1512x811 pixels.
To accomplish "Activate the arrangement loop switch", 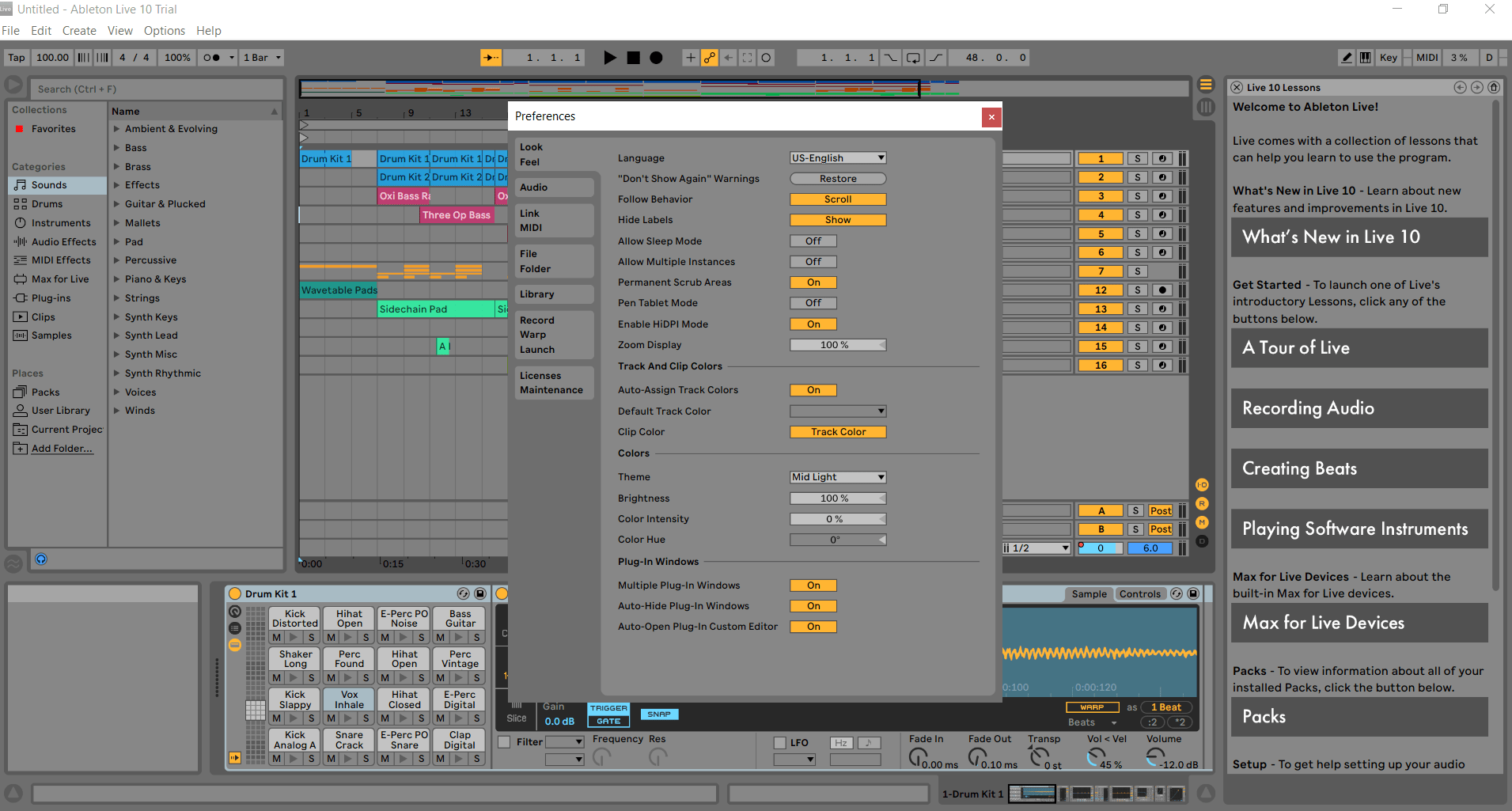I will (x=914, y=57).
